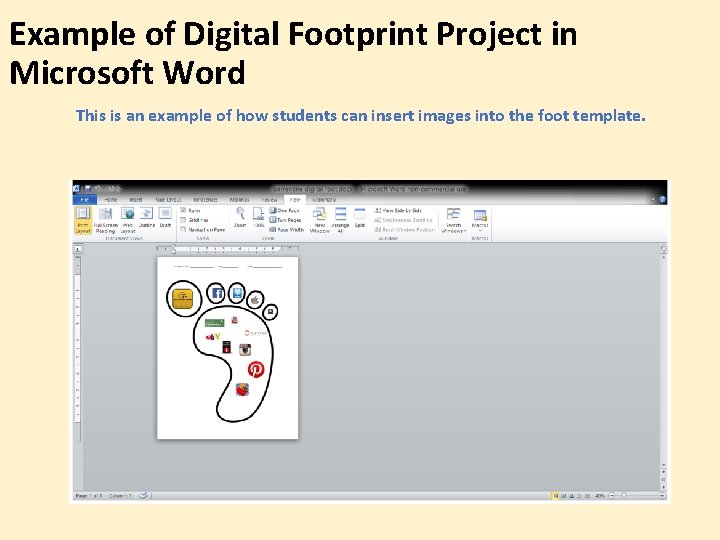
Task: Click the Facebook logo in the toe
Action: [x=217, y=293]
